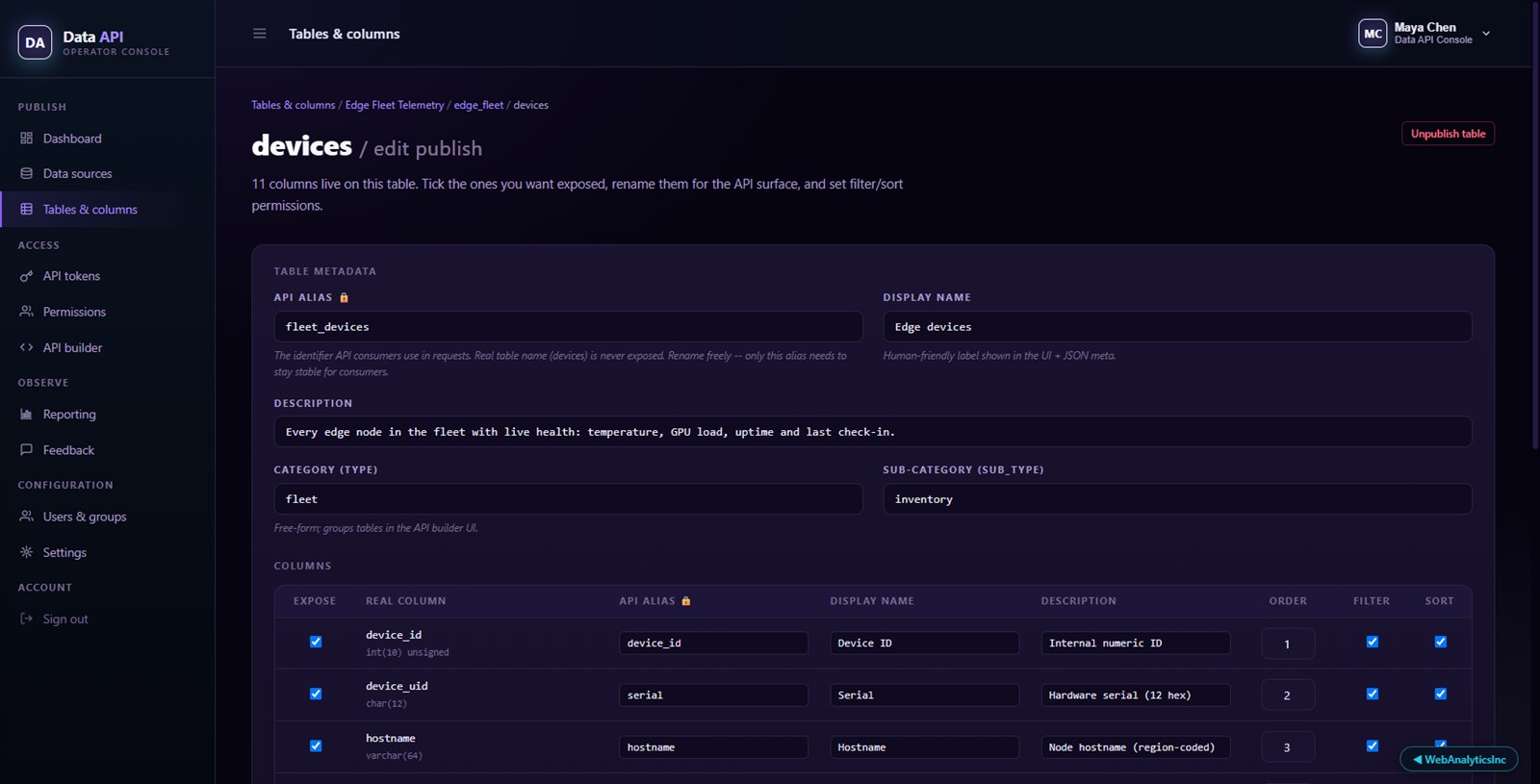Follow the edge_fleet breadcrumb link
The width and height of the screenshot is (1540, 784).
click(478, 105)
